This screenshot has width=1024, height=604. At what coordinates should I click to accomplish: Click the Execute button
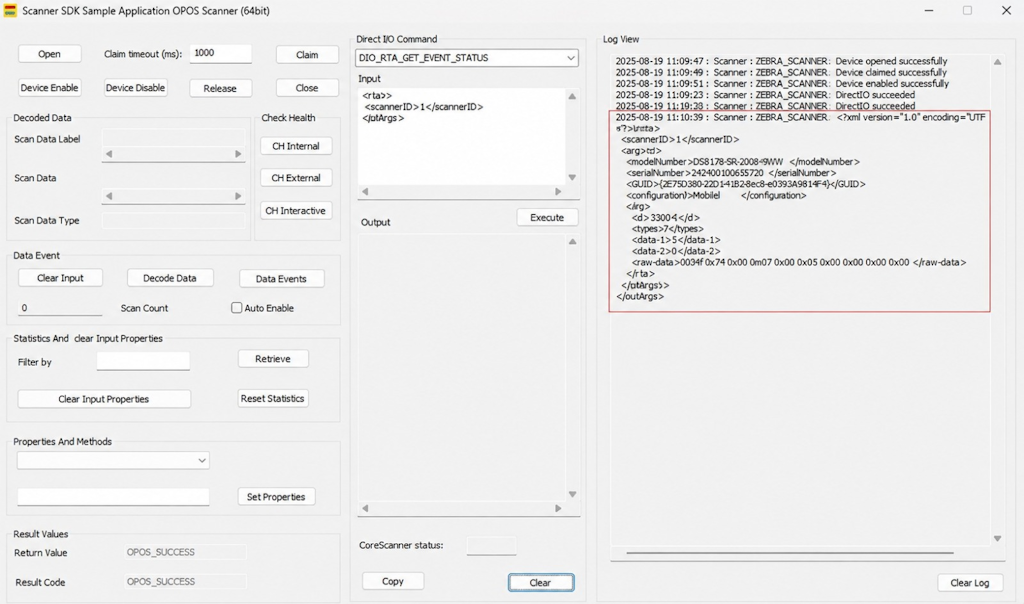[547, 217]
